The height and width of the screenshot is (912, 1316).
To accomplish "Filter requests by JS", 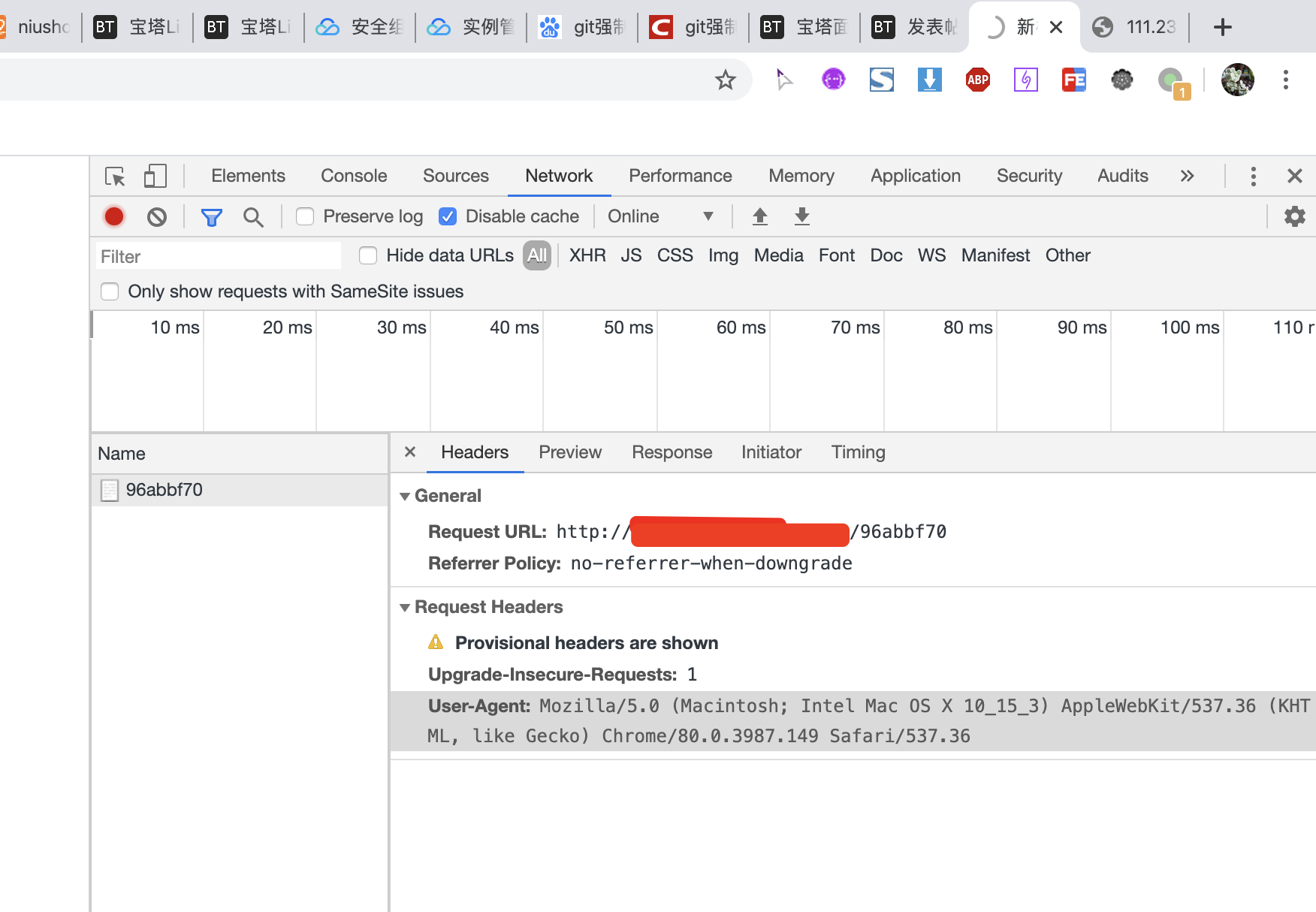I will [631, 255].
